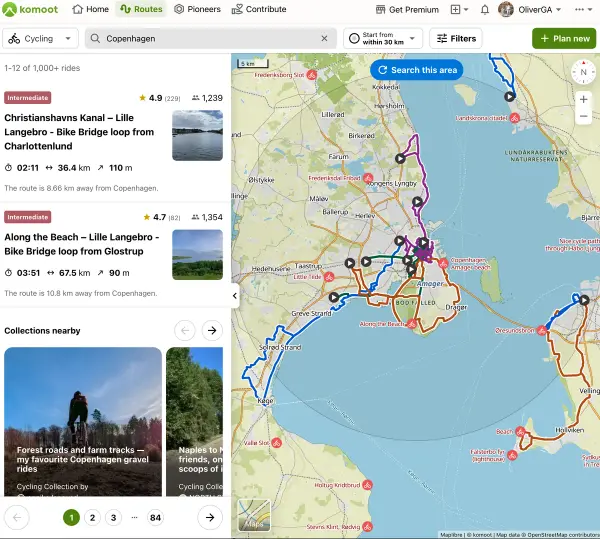Open OliverGA profile avatar
This screenshot has height=539, width=600.
pos(506,10)
